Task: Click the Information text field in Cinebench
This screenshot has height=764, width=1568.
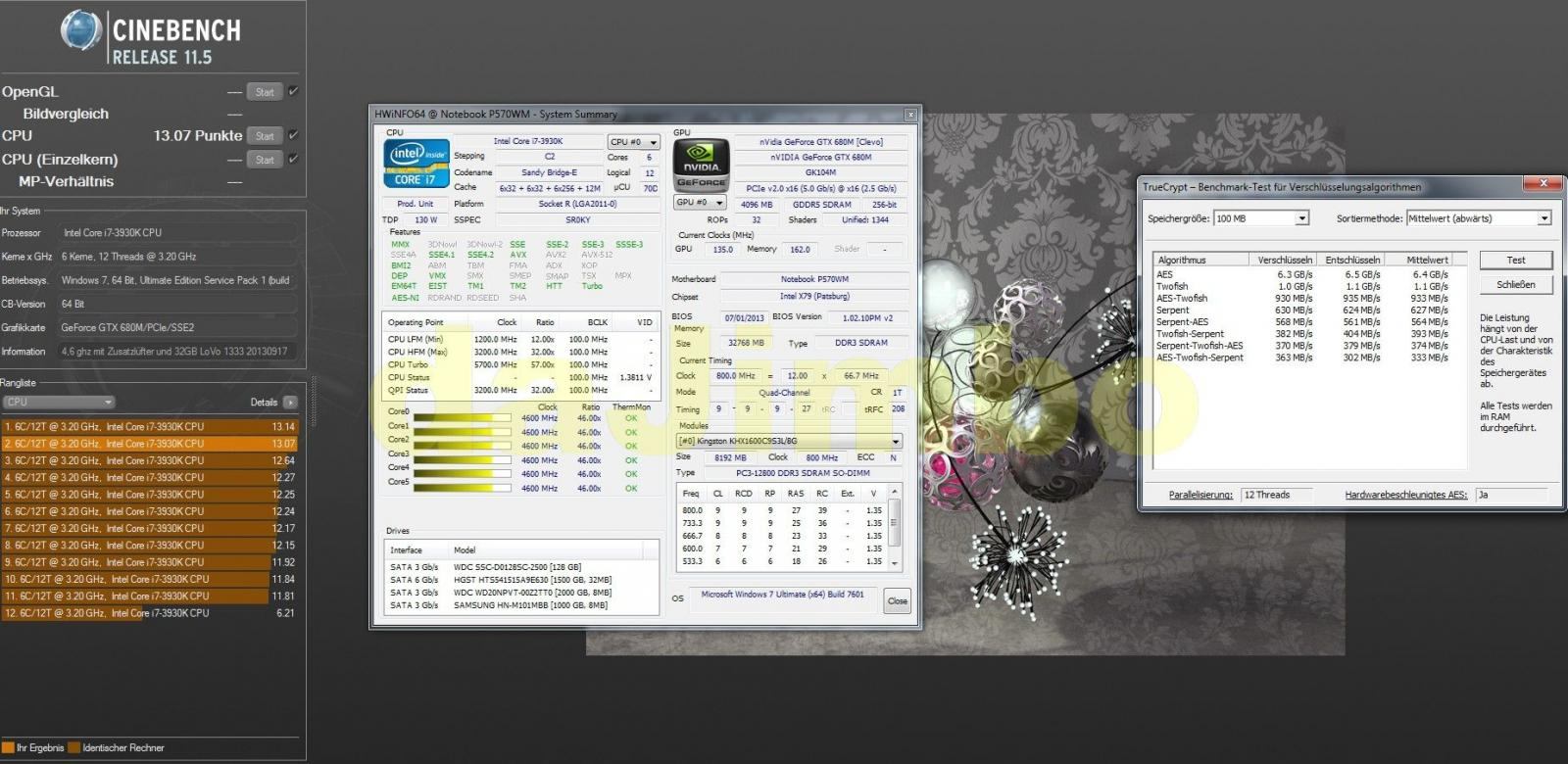Action: (x=177, y=351)
